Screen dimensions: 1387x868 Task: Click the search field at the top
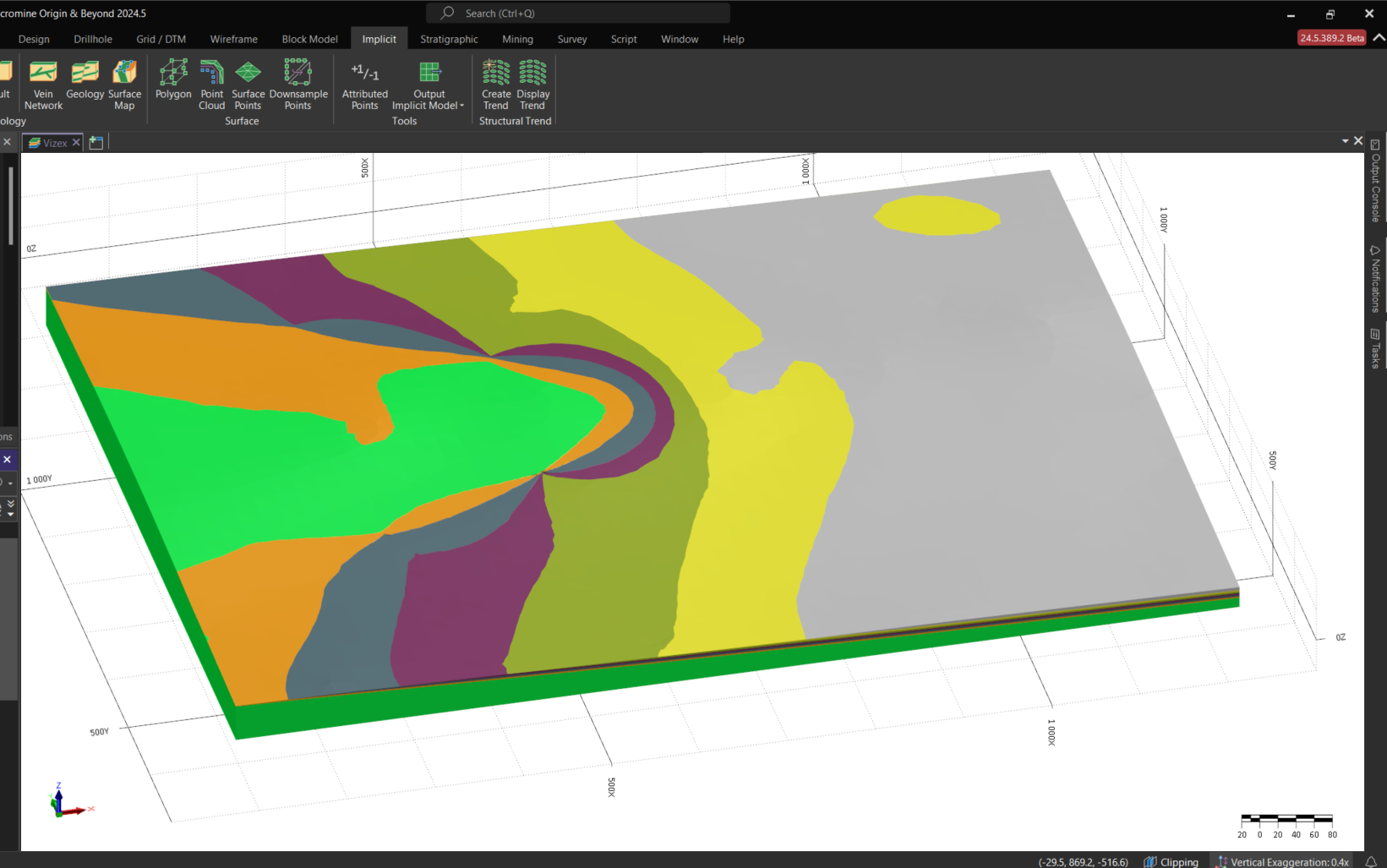577,13
